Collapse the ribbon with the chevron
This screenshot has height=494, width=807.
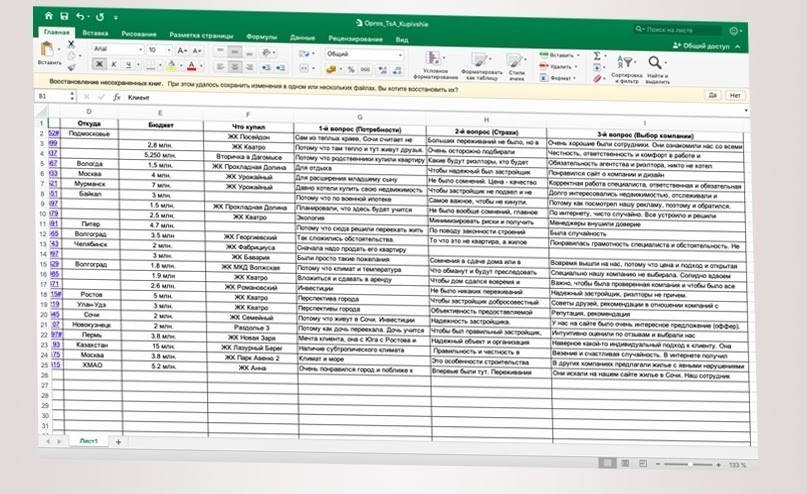click(x=738, y=47)
